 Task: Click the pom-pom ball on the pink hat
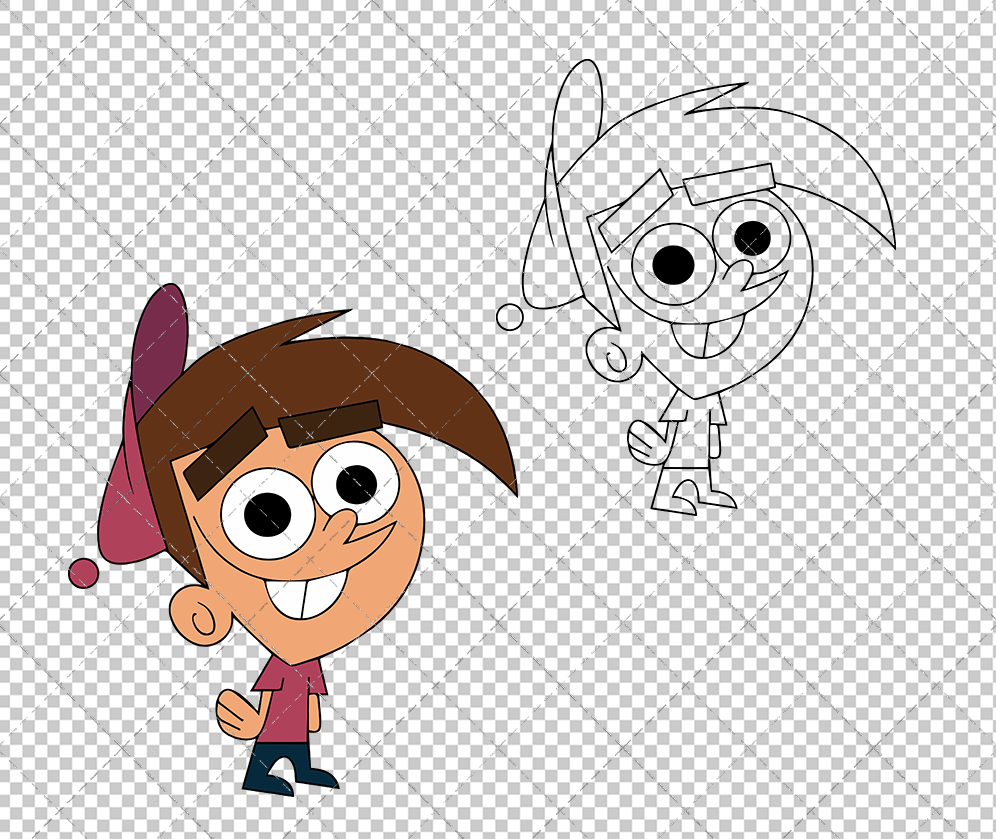tap(82, 573)
